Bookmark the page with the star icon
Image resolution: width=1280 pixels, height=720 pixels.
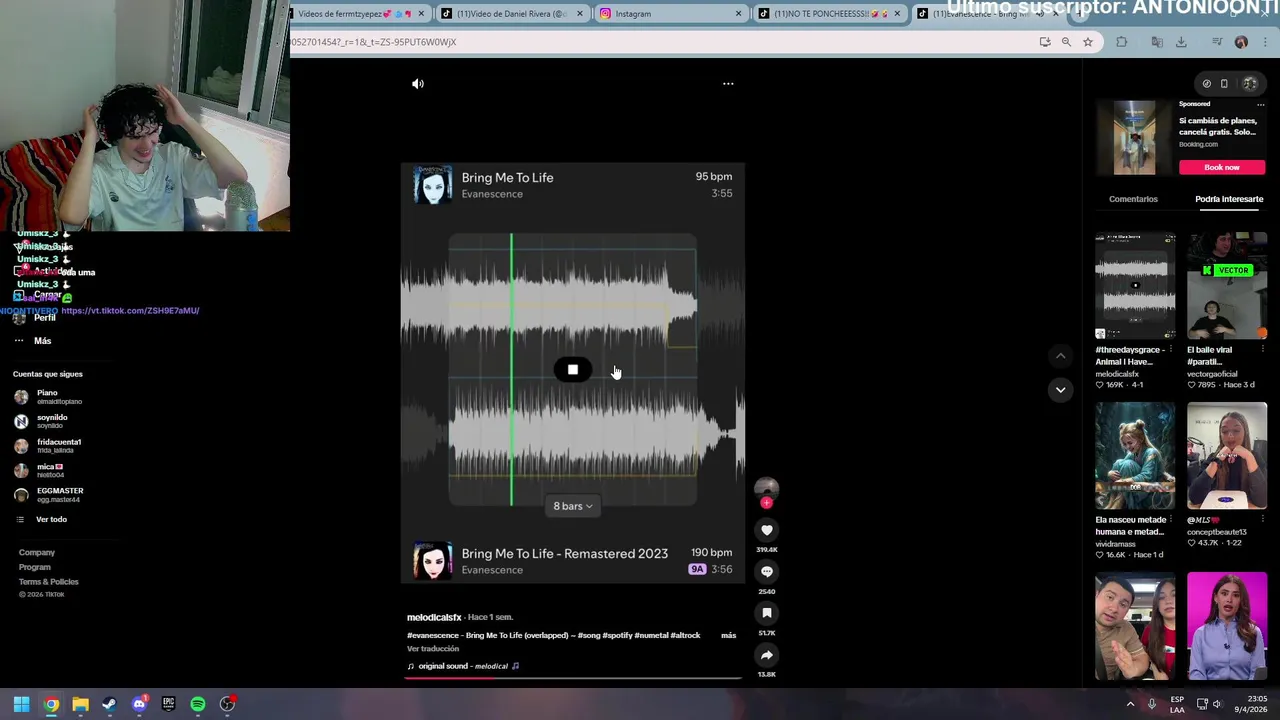click(1088, 42)
